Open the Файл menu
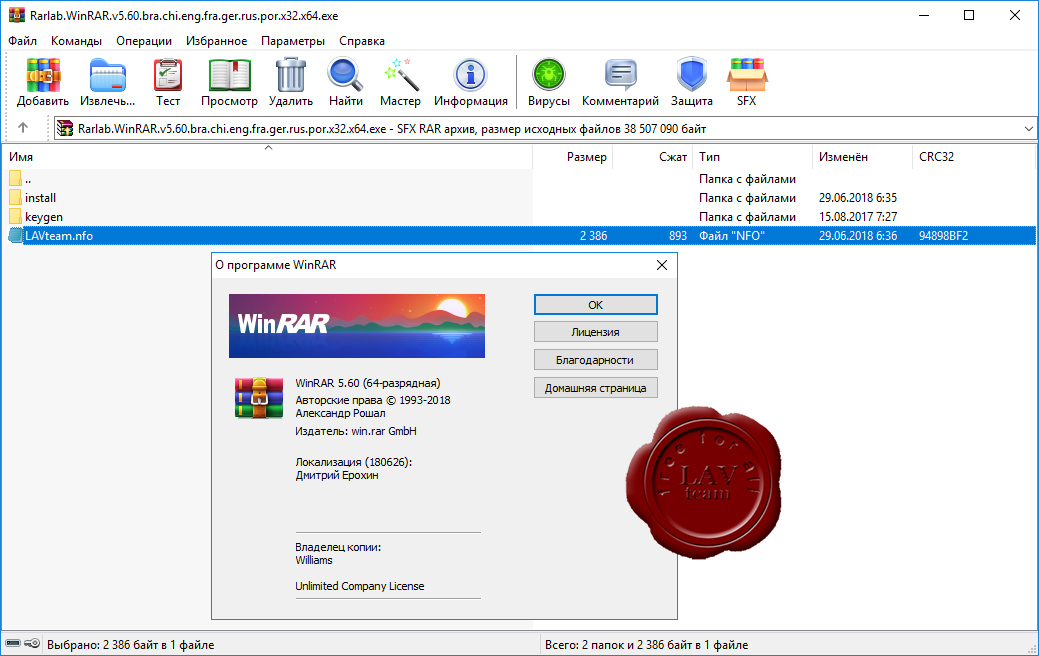 click(23, 41)
